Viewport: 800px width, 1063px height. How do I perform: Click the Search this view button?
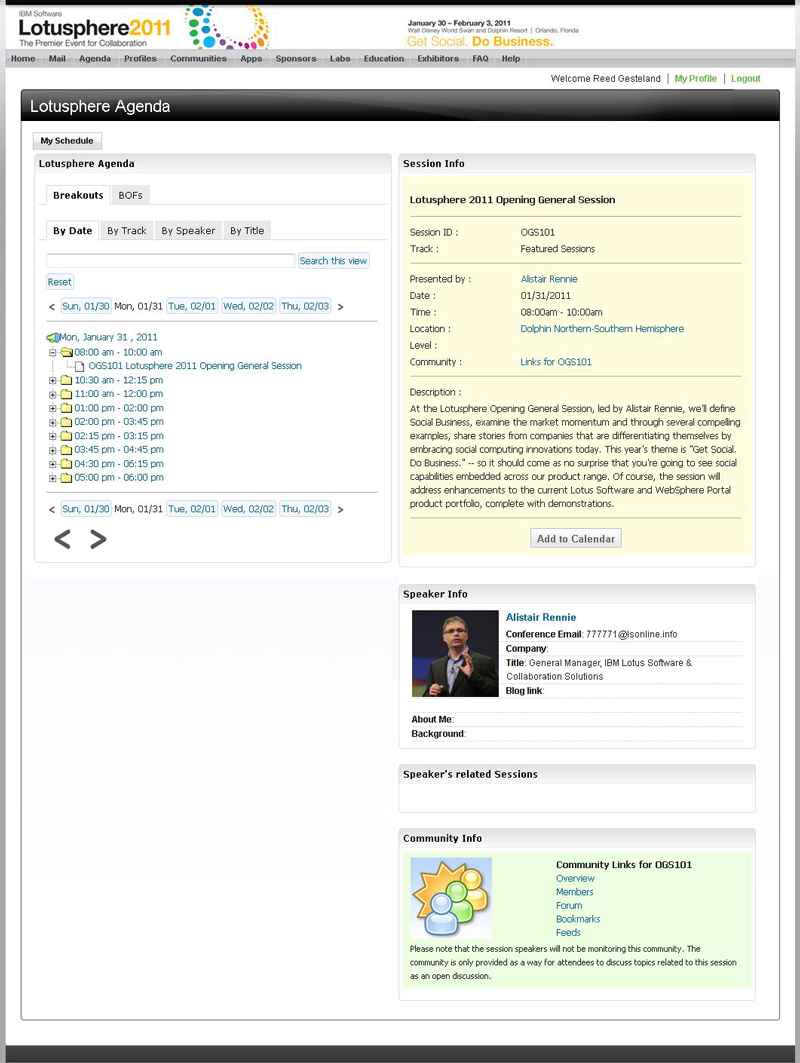point(334,261)
